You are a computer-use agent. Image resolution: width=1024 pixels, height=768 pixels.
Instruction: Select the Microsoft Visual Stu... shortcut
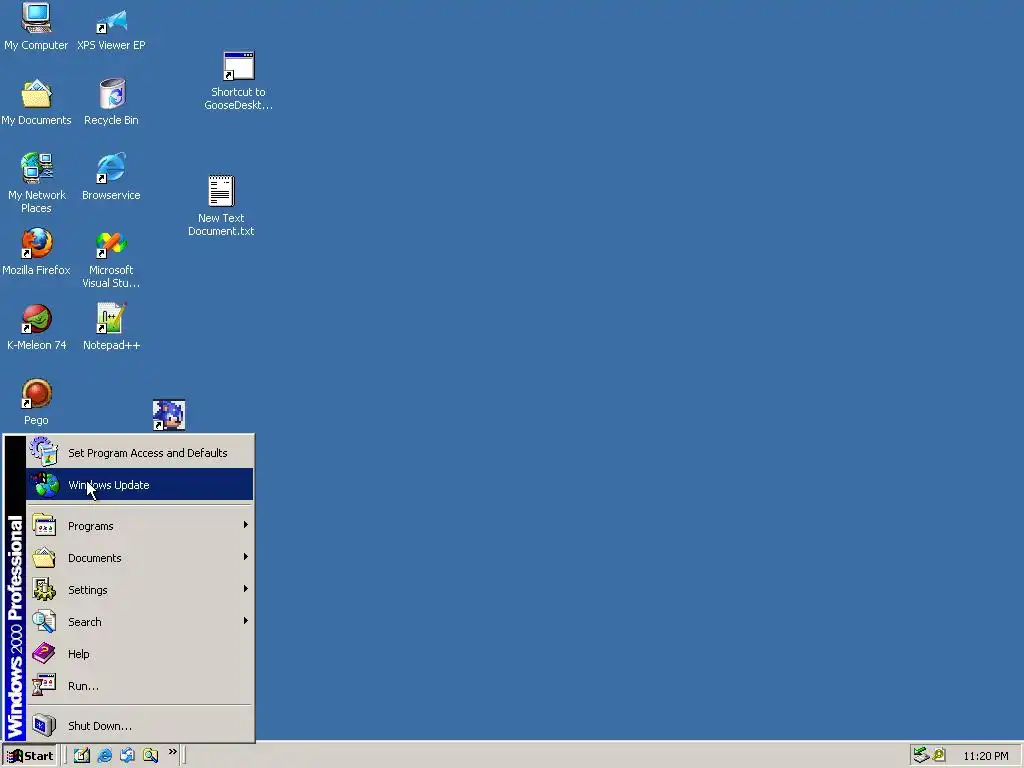111,259
